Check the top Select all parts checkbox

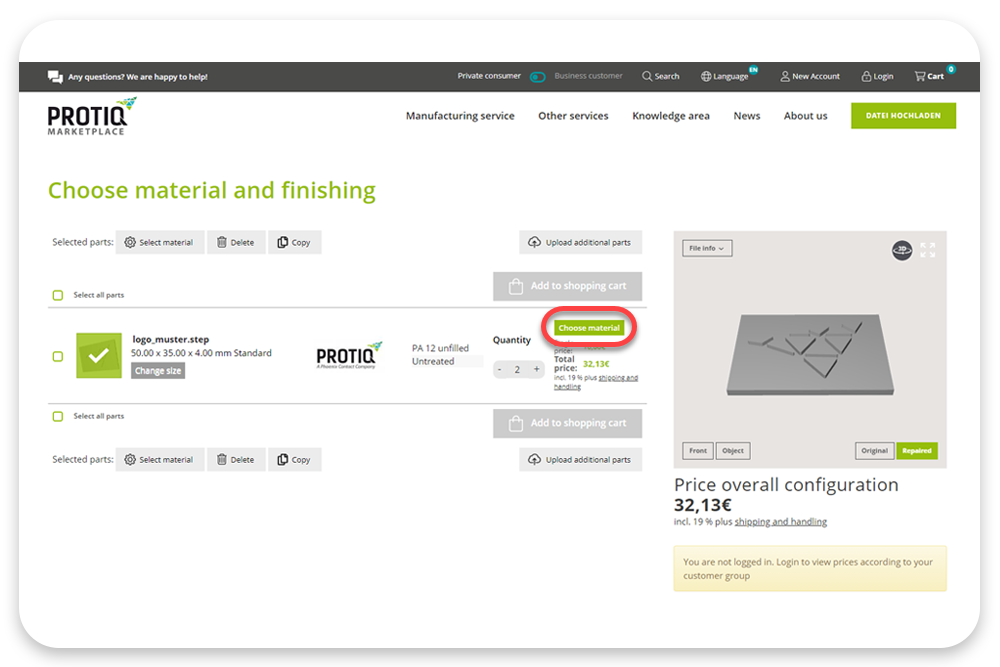tap(57, 295)
